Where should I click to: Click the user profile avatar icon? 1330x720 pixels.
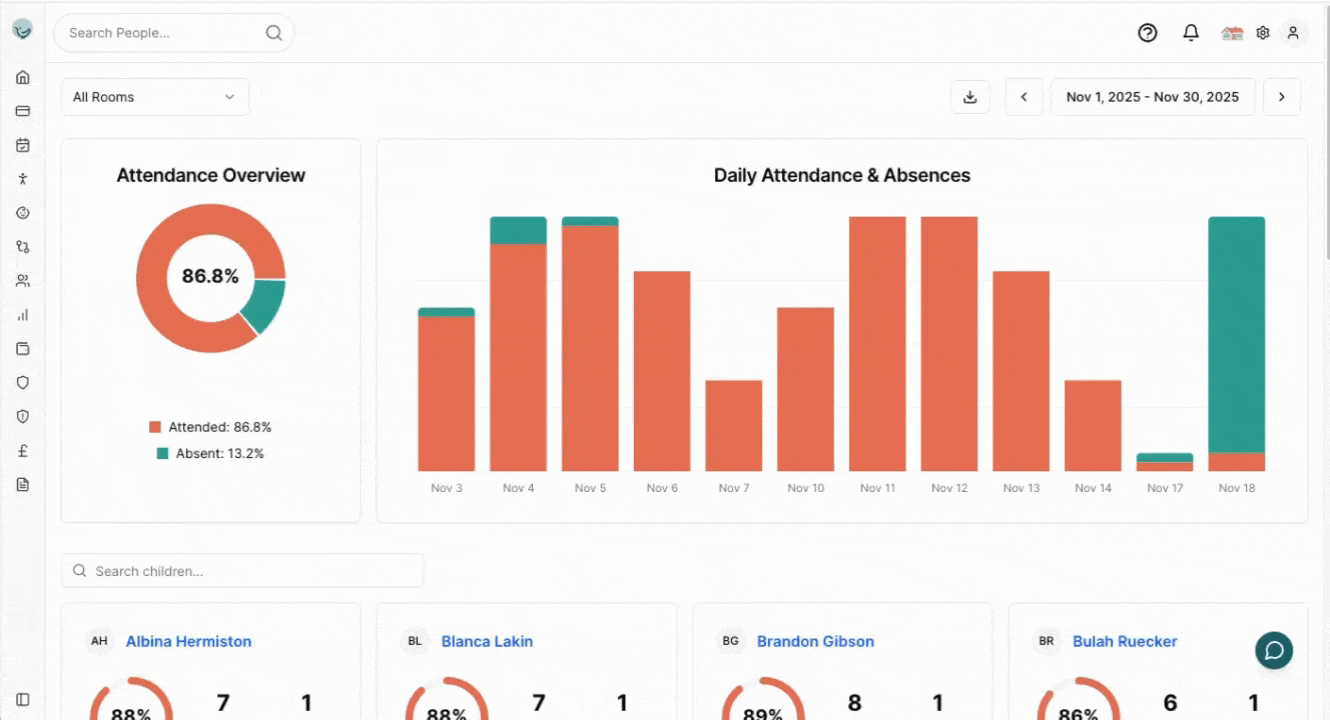(1293, 33)
